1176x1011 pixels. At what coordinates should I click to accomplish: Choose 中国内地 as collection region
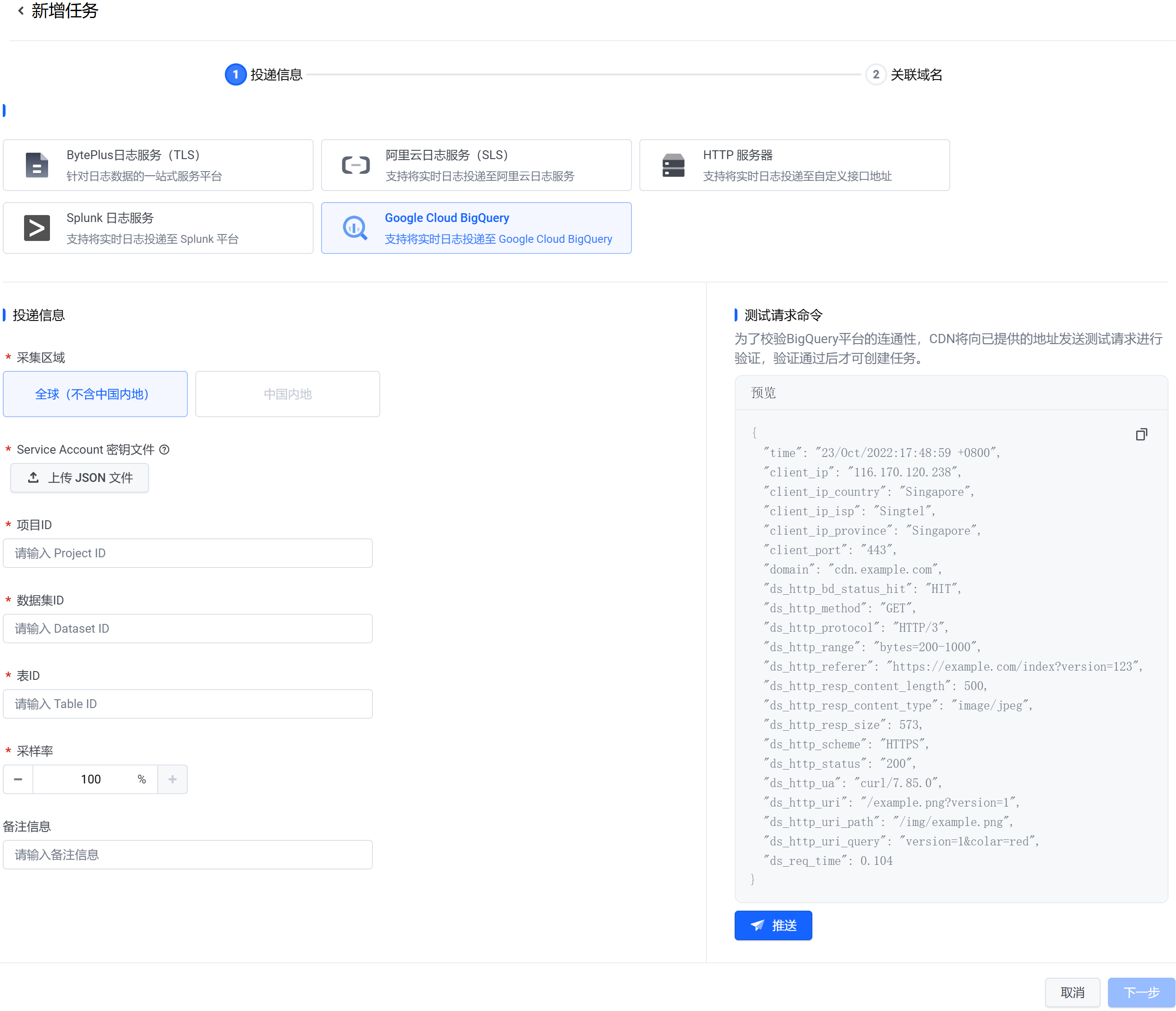(287, 395)
